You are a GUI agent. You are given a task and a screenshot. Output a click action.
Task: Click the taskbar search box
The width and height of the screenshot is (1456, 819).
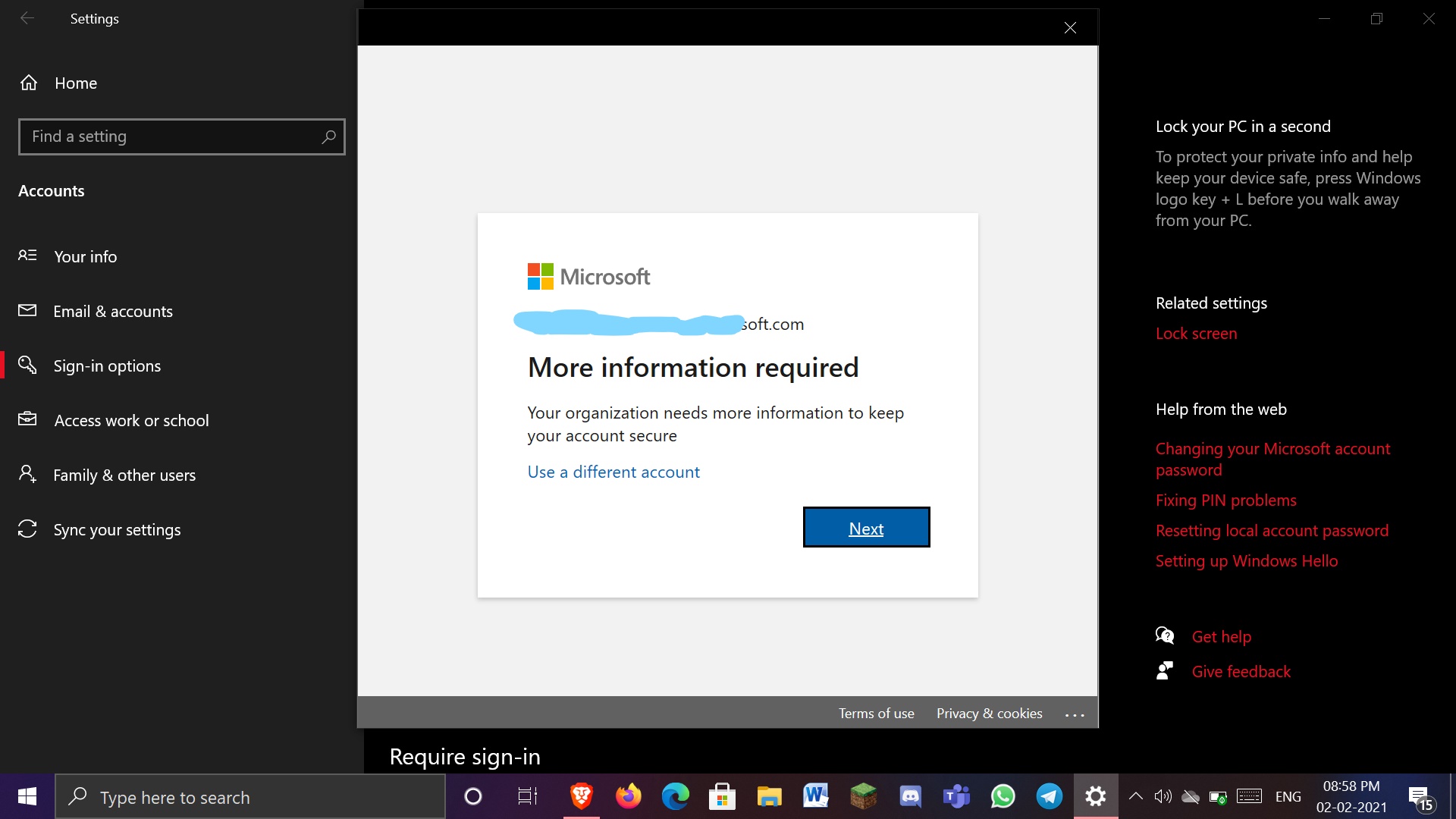250,796
